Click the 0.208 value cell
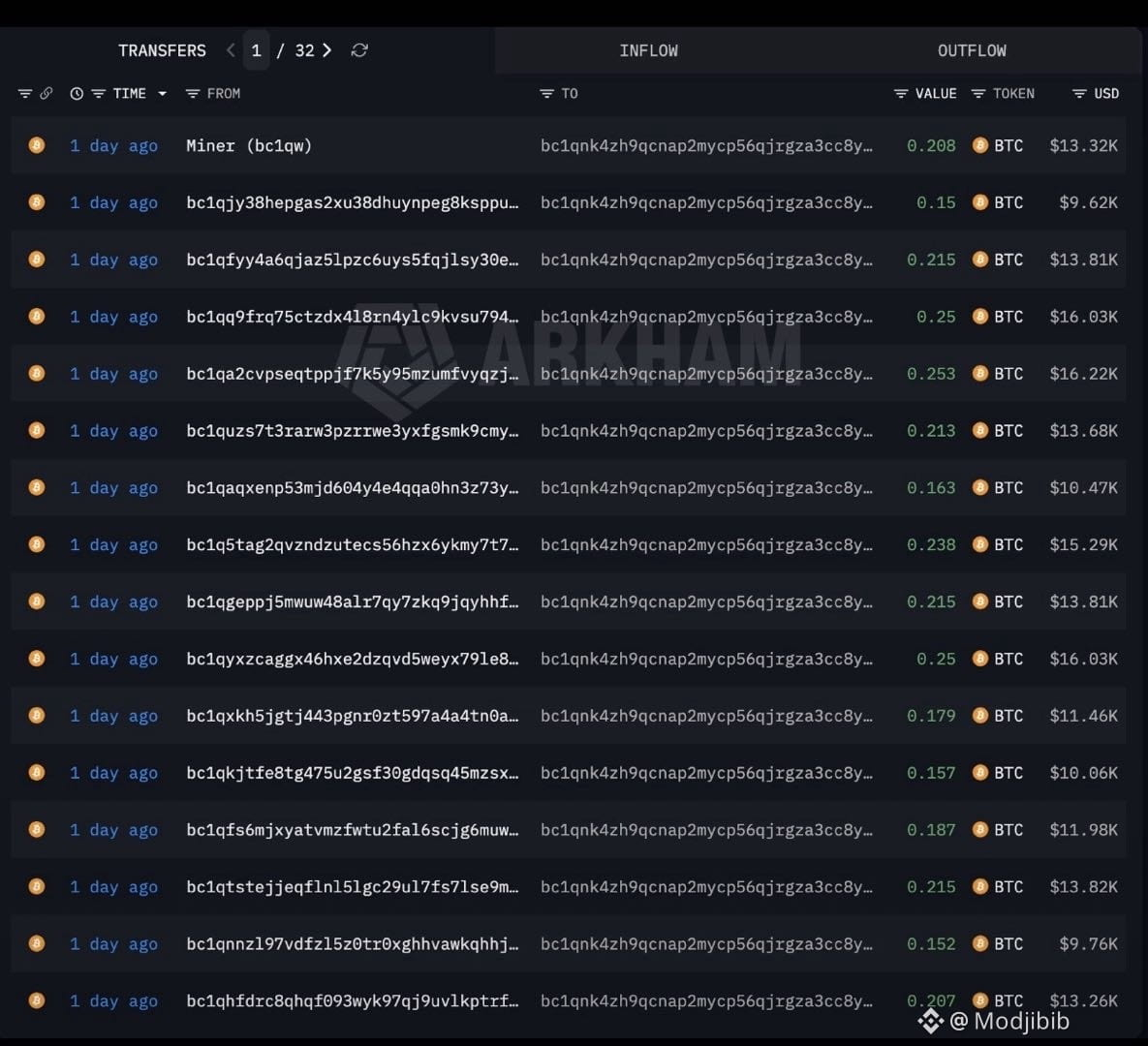 click(x=931, y=145)
